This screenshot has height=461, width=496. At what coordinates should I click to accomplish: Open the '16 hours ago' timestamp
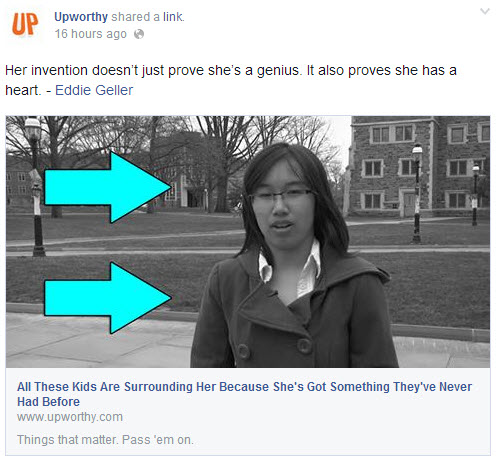[x=91, y=34]
